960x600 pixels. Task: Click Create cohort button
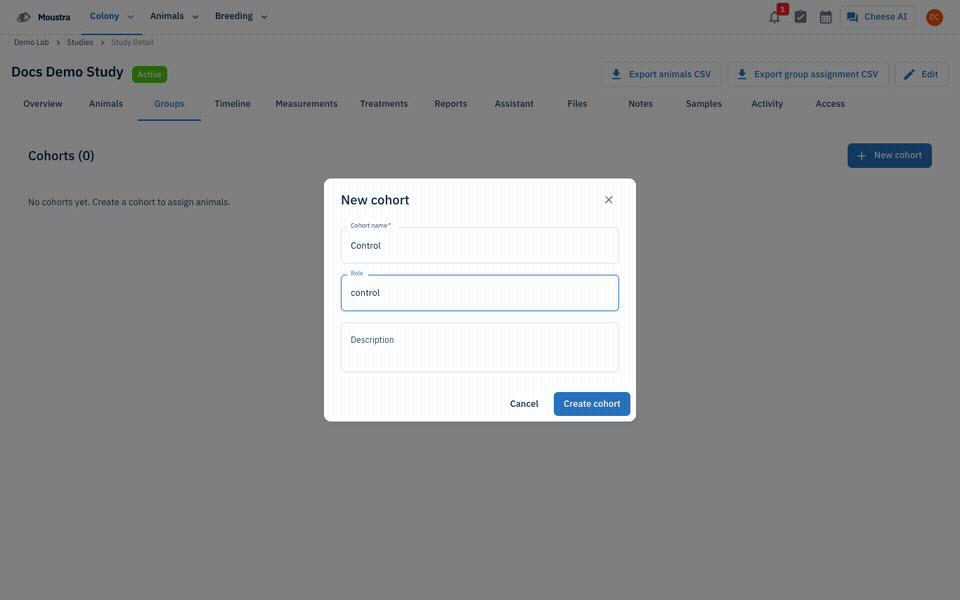tap(592, 403)
